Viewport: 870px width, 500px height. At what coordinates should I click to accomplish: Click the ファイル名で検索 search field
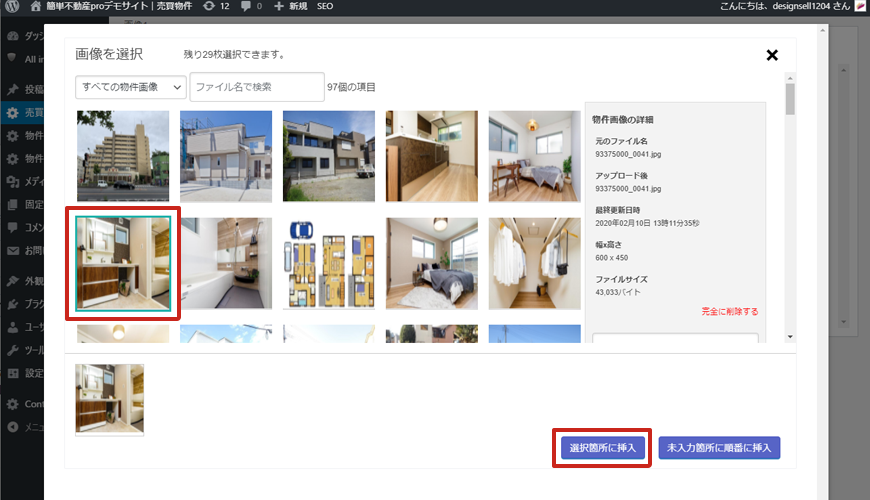tap(257, 87)
